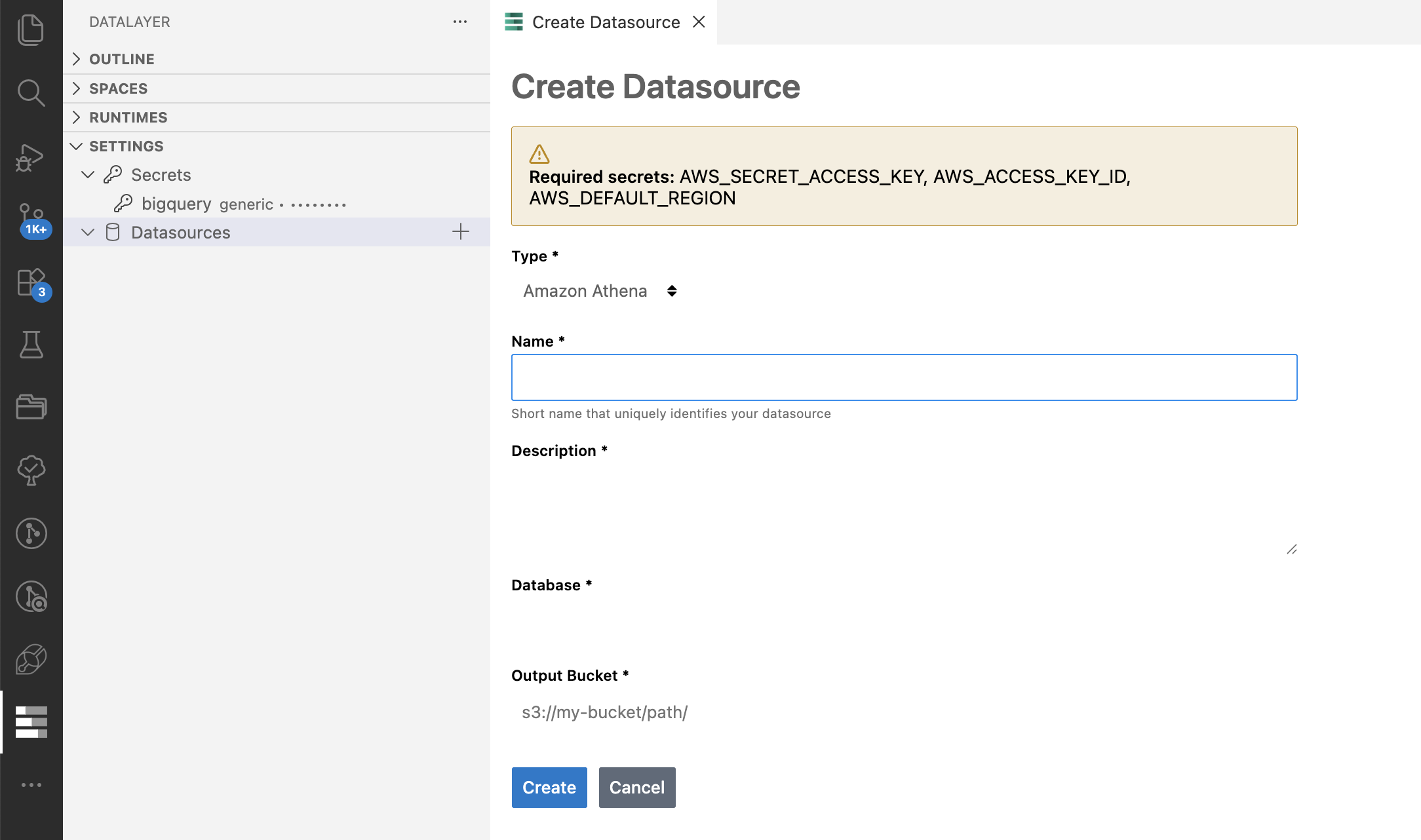Image resolution: width=1421 pixels, height=840 pixels.
Task: Expand the SPACES section
Action: [x=118, y=88]
